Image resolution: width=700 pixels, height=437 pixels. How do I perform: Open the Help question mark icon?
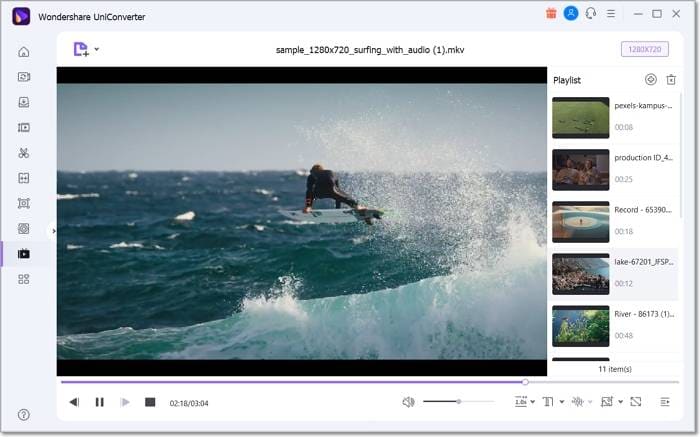pyautogui.click(x=24, y=415)
